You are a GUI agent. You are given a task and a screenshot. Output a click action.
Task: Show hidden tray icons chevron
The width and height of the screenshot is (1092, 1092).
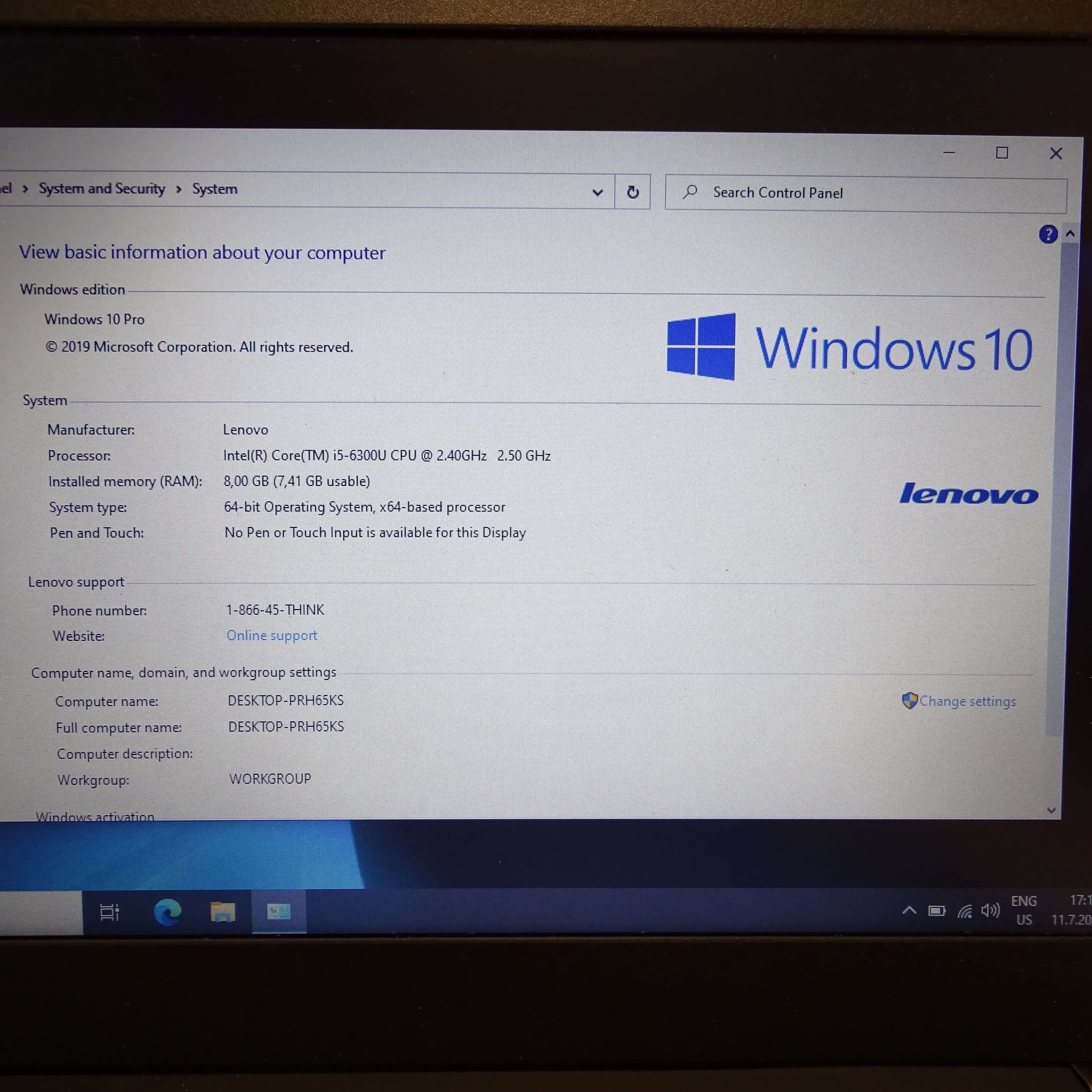pos(909,911)
